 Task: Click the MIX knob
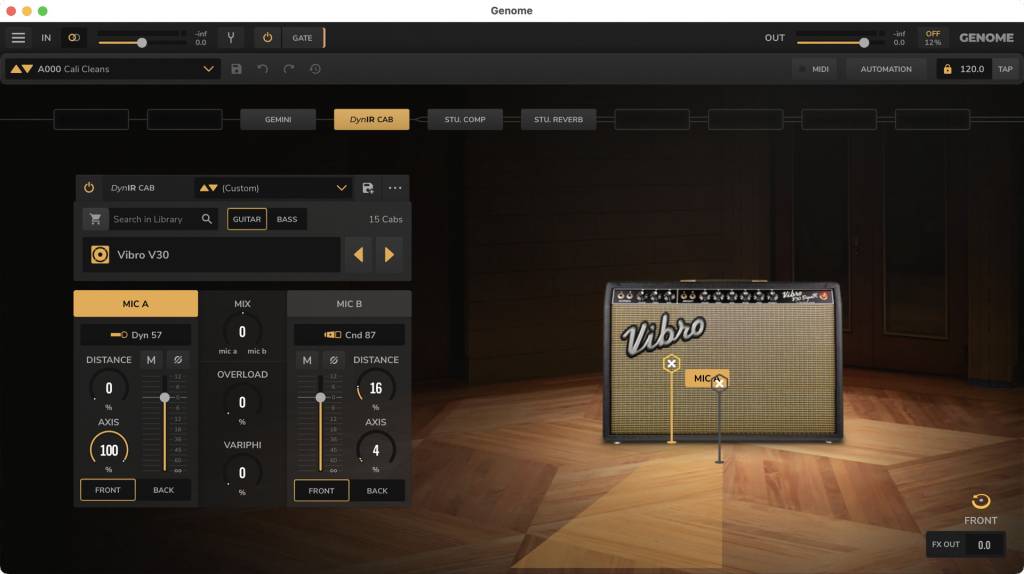click(242, 332)
